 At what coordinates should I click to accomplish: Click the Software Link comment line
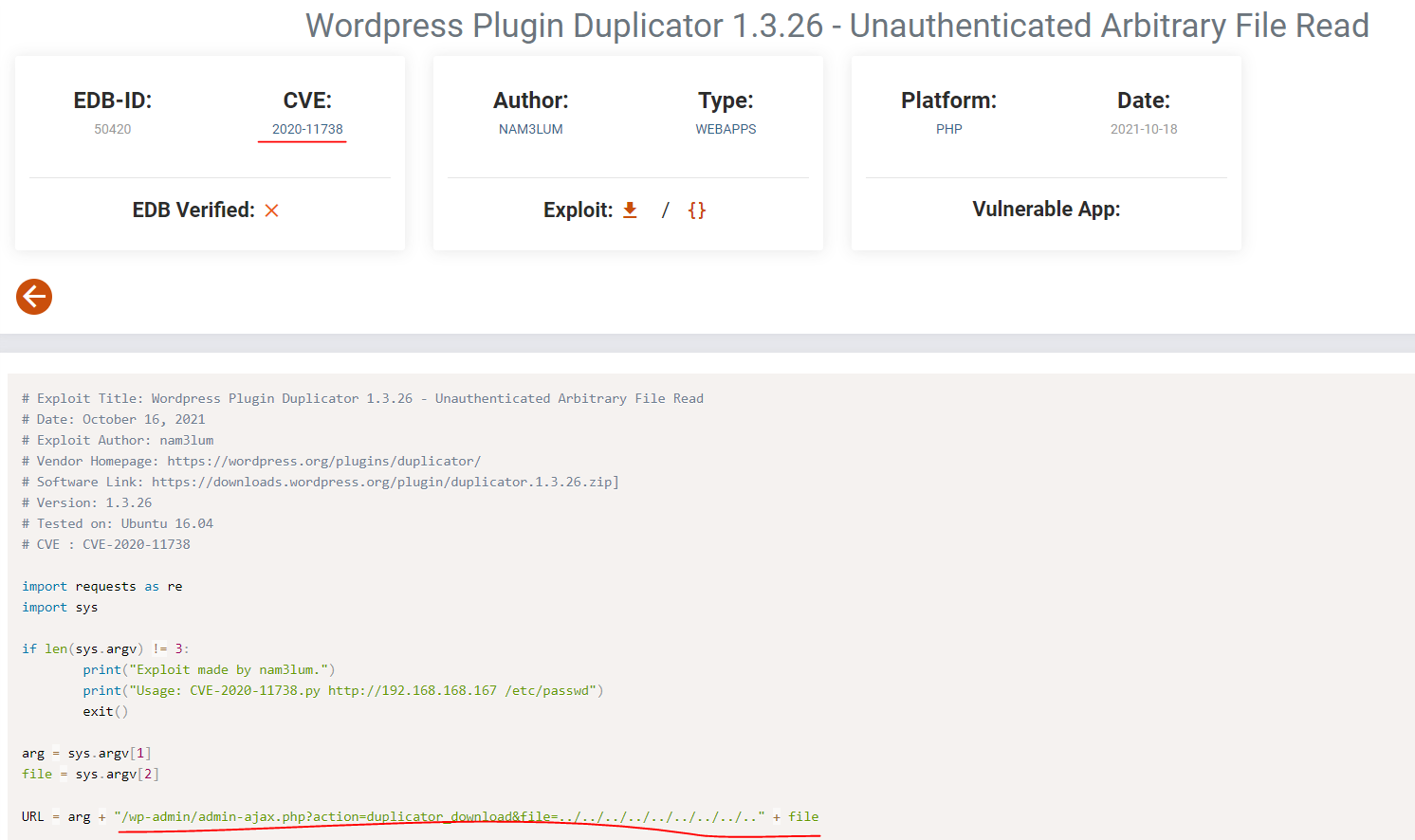(321, 482)
